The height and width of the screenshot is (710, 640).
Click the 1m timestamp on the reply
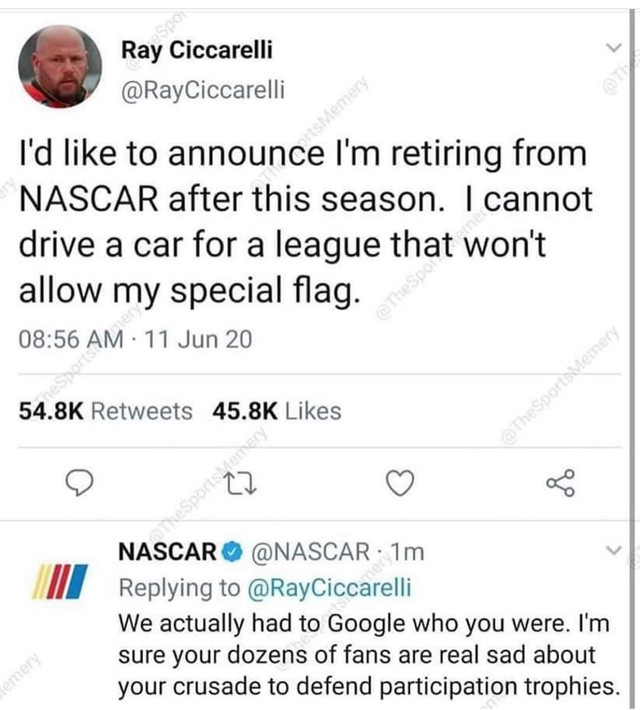point(407,551)
